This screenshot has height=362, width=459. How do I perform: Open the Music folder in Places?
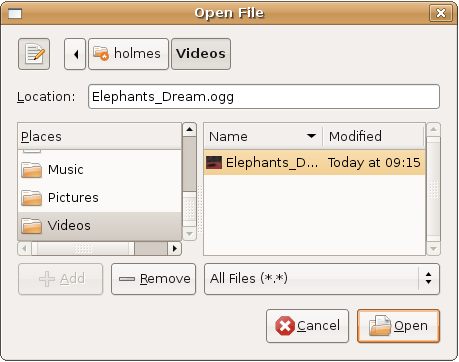point(99,169)
